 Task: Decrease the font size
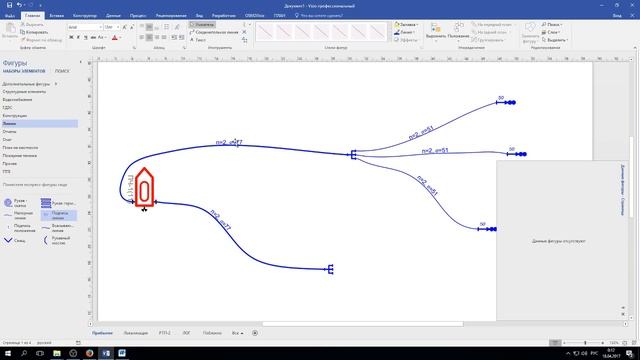coord(131,27)
